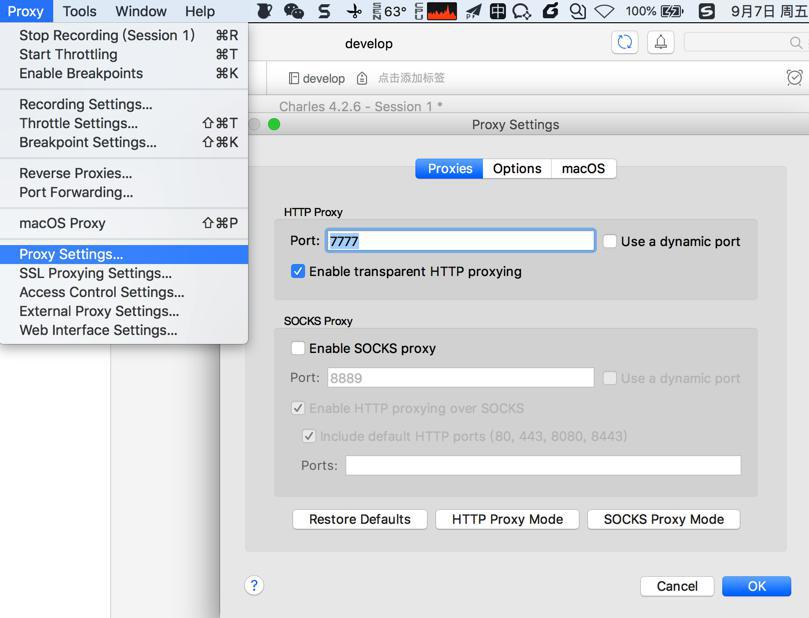Click Restore Defaults button
The height and width of the screenshot is (618, 809).
click(360, 519)
